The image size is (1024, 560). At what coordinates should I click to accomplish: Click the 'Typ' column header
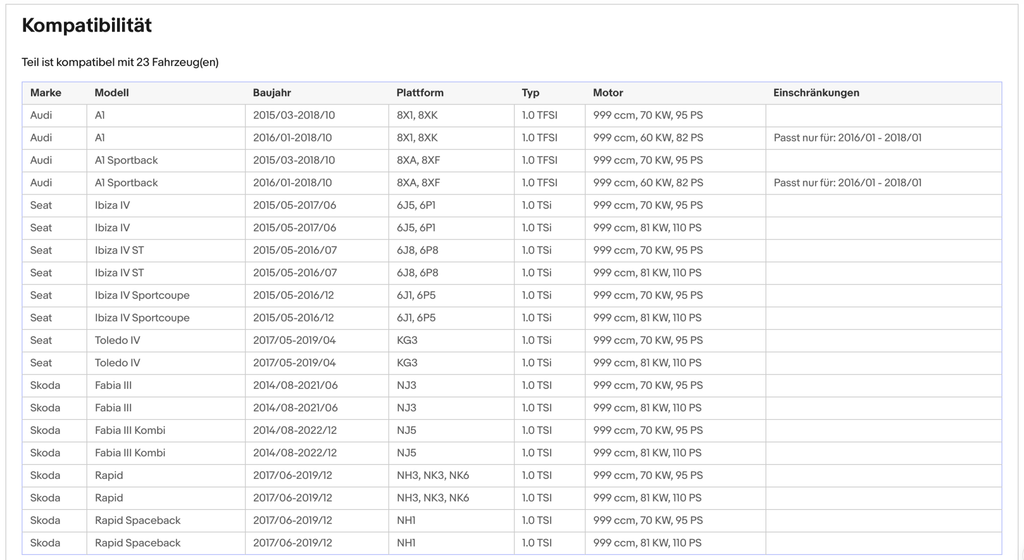click(x=530, y=93)
